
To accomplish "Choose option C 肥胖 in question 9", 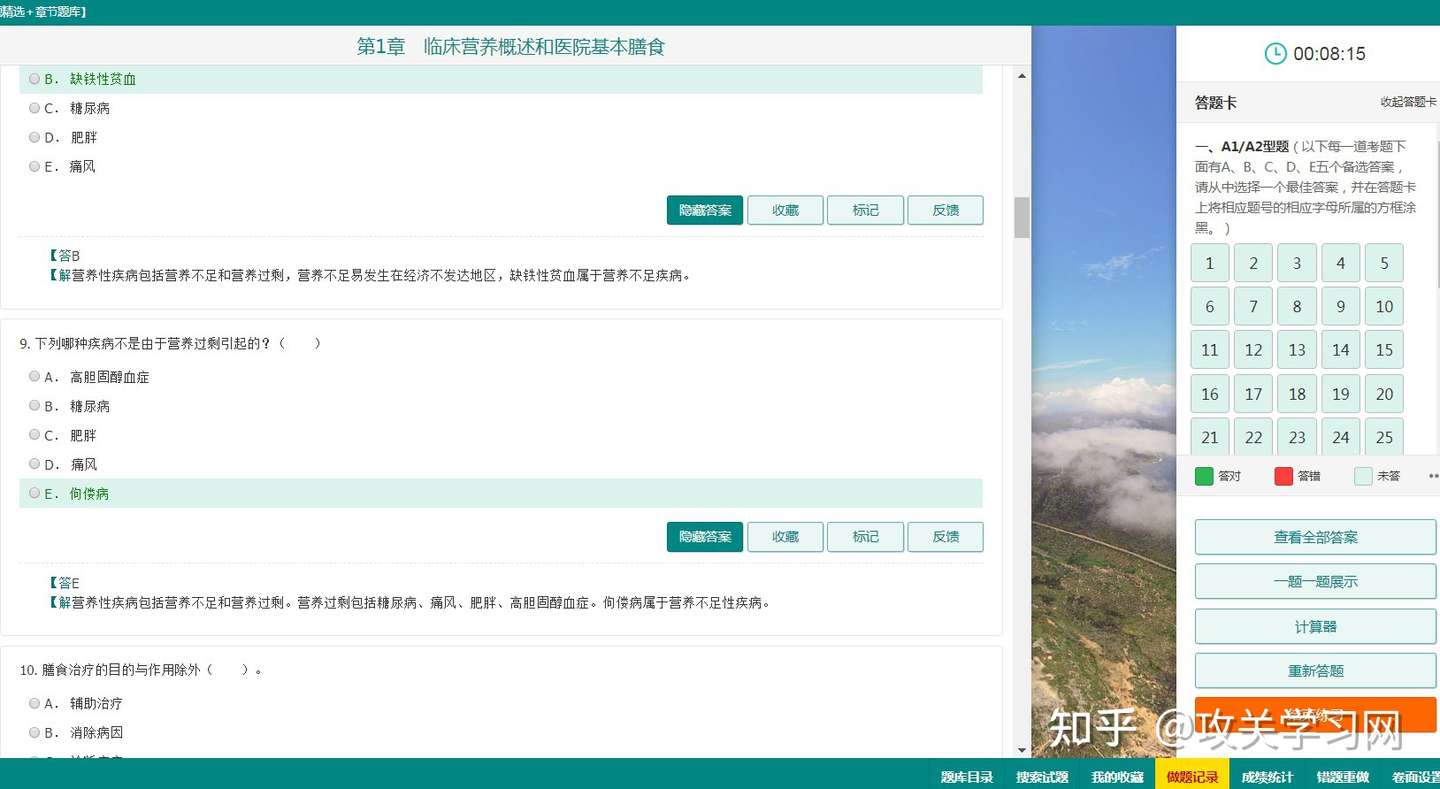I will click(35, 435).
